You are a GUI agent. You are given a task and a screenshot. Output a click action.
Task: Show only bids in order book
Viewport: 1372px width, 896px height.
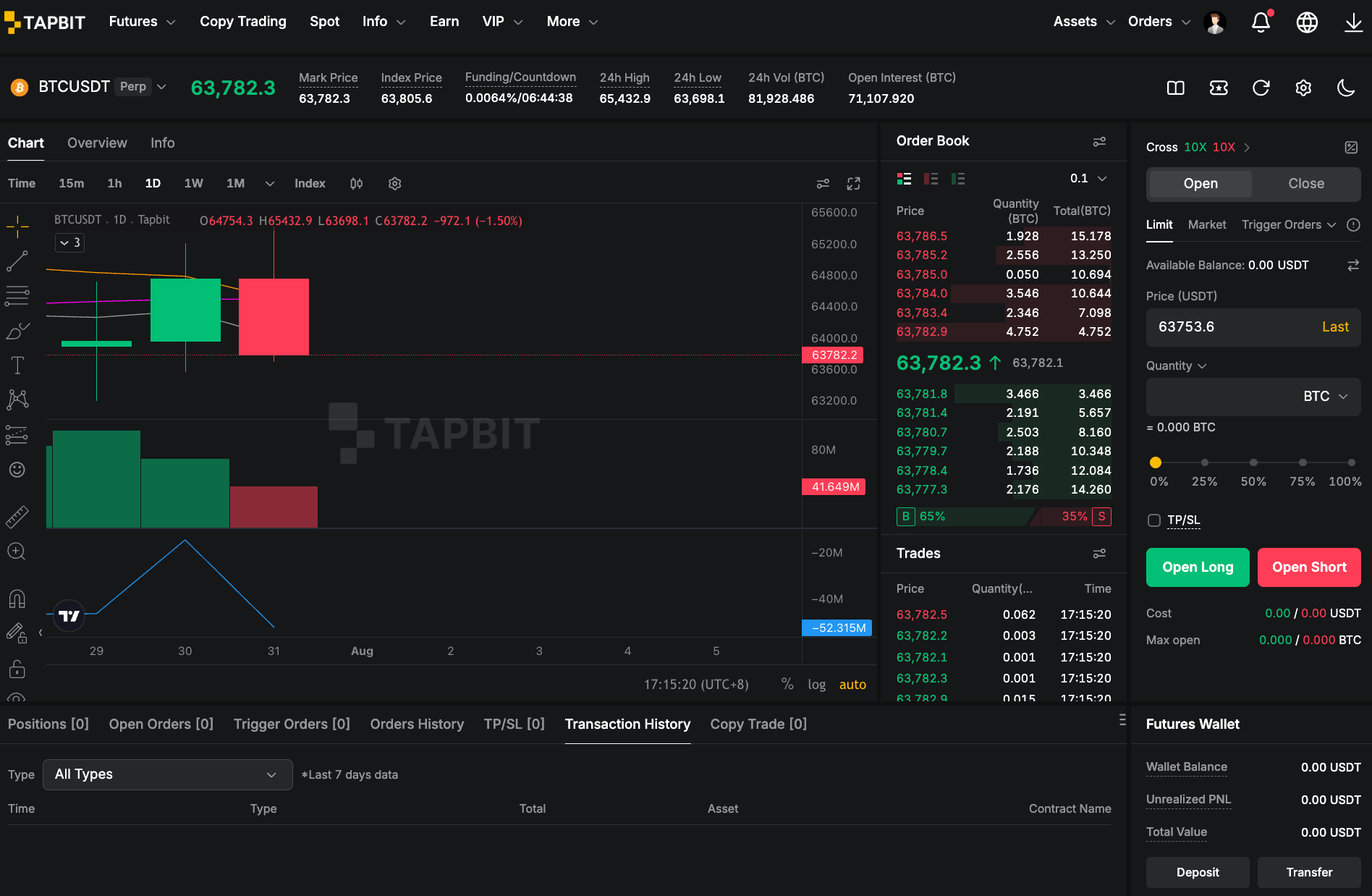click(958, 179)
